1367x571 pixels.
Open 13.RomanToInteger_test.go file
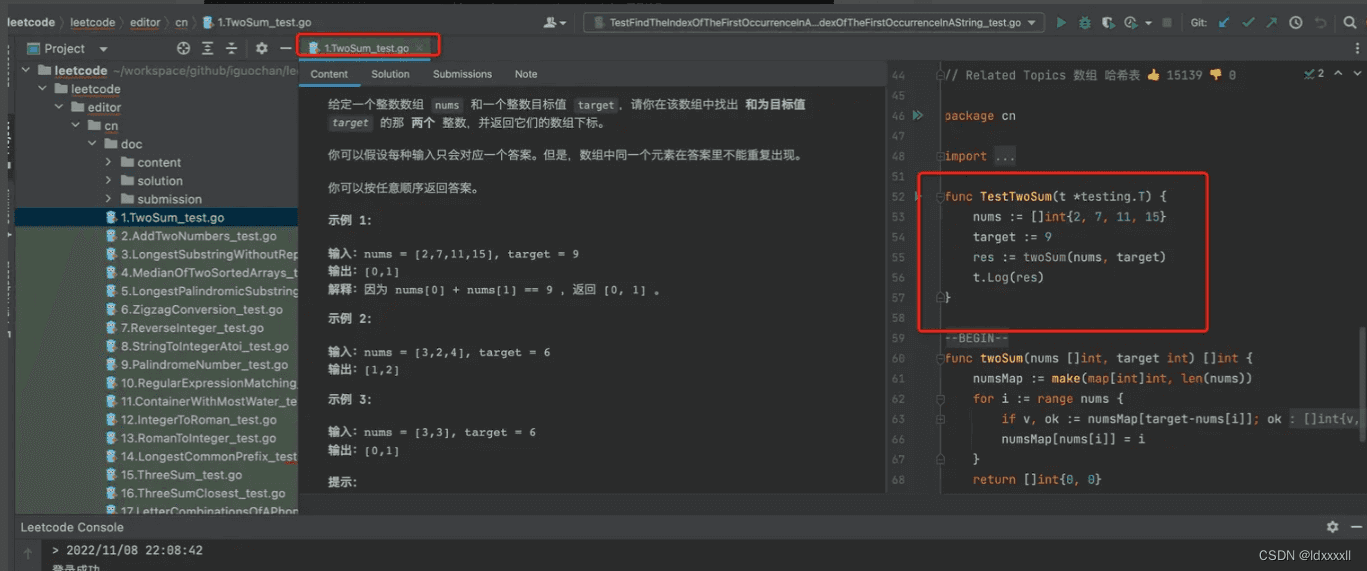click(198, 438)
